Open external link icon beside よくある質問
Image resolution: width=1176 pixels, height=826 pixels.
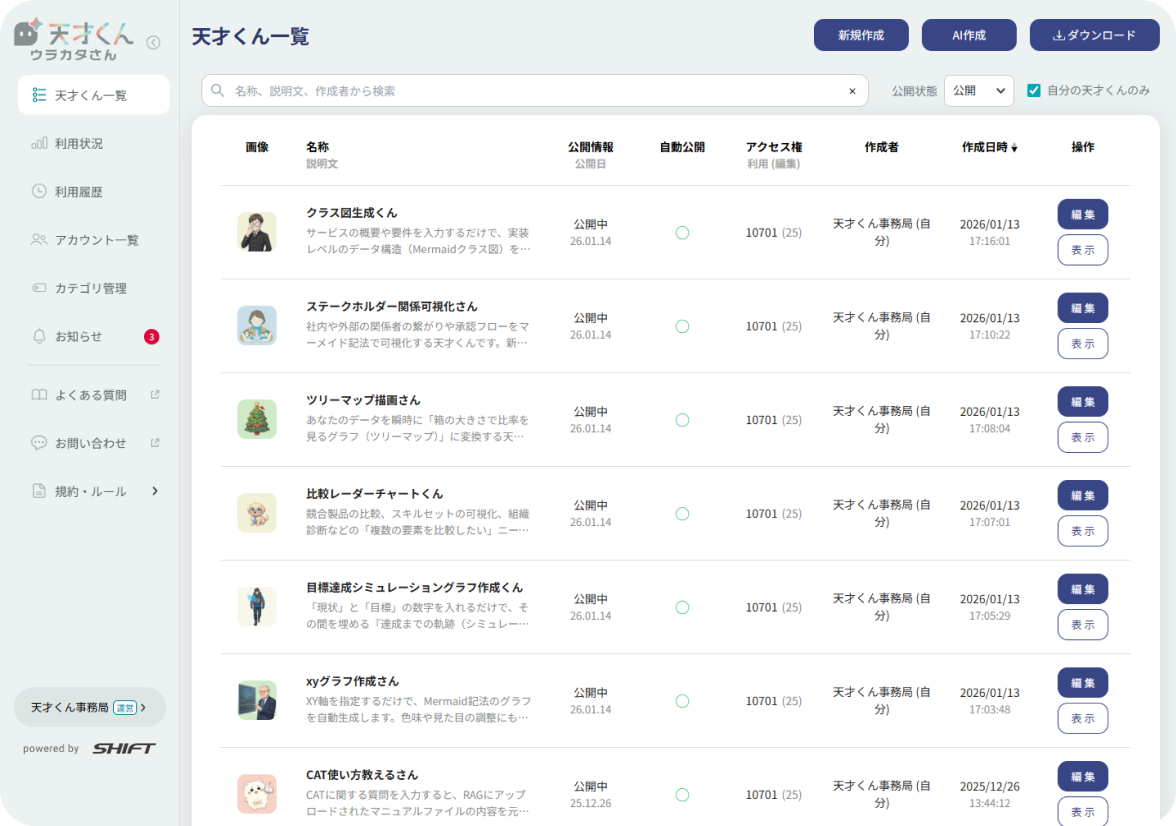coord(154,395)
